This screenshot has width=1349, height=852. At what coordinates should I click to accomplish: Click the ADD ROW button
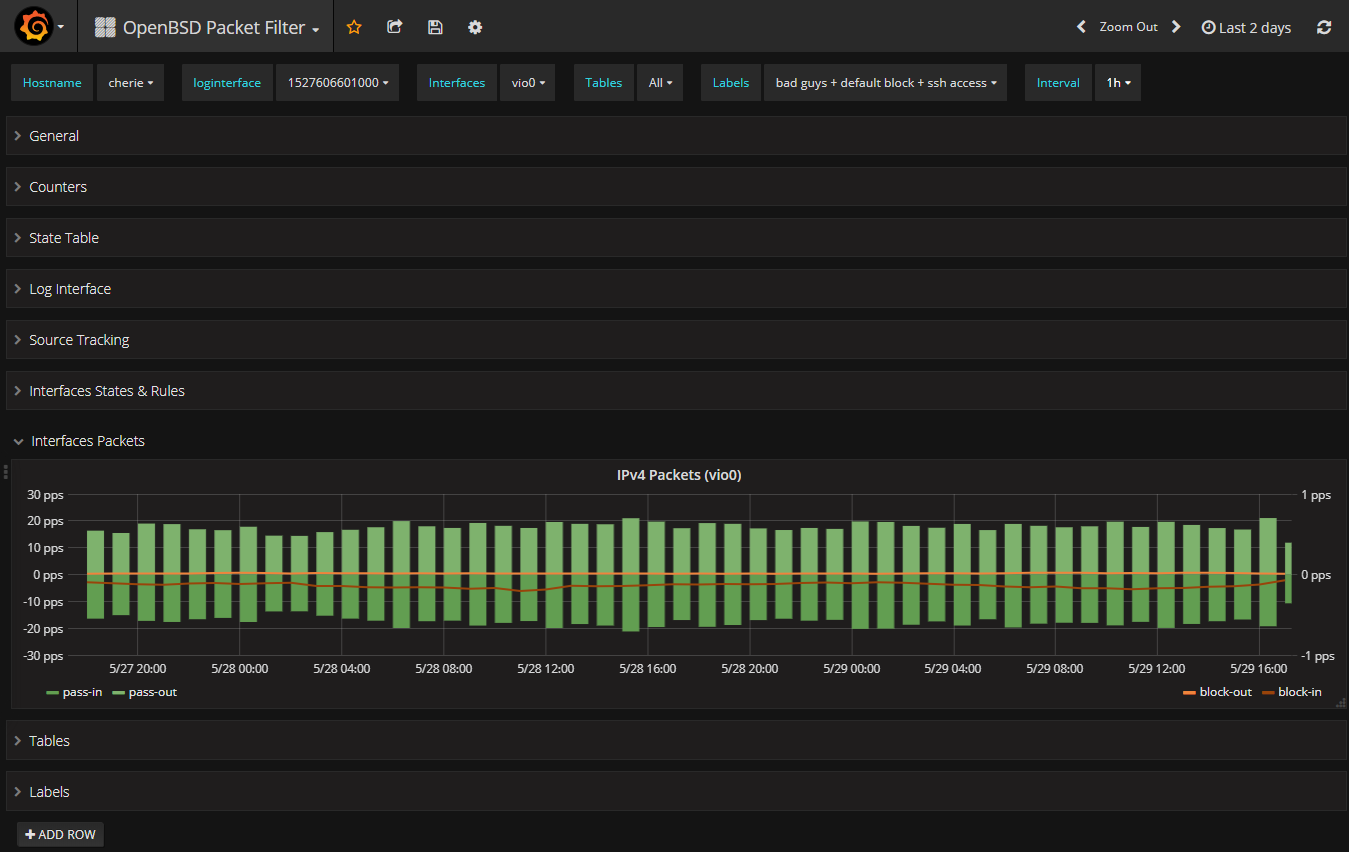pos(60,834)
